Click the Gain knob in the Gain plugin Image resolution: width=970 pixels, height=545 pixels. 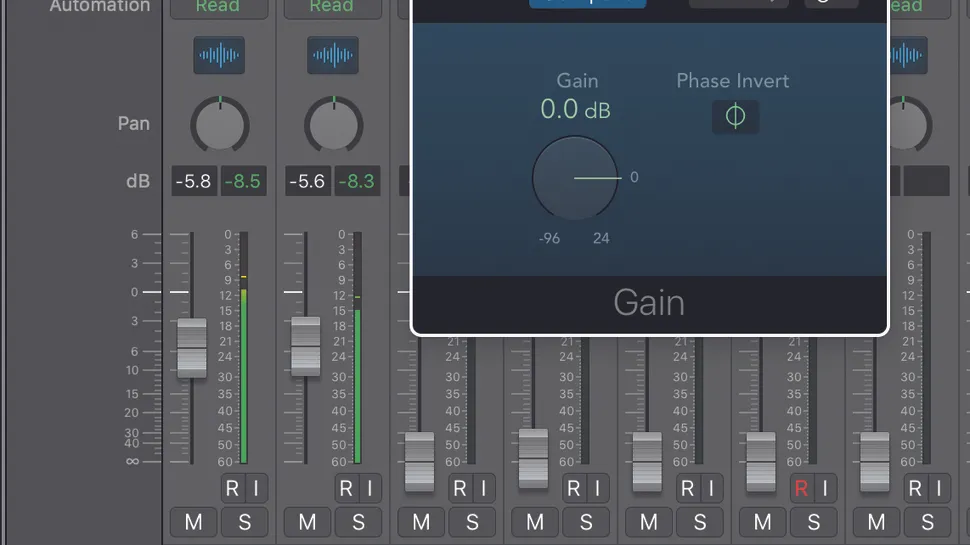(575, 178)
